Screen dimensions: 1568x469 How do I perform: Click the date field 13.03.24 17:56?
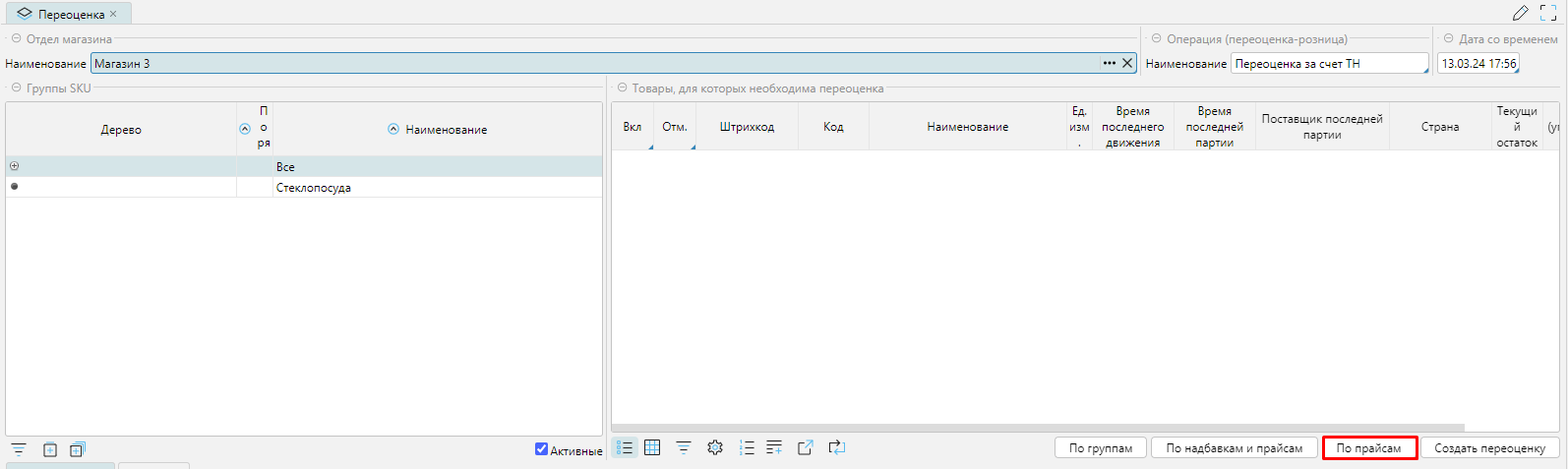1478,63
